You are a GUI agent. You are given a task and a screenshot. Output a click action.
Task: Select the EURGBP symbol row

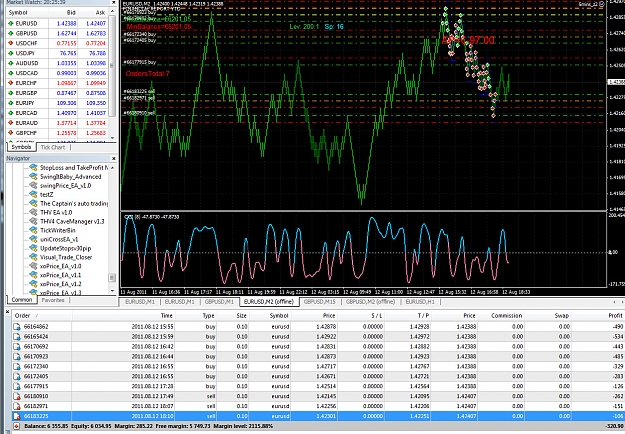point(57,93)
